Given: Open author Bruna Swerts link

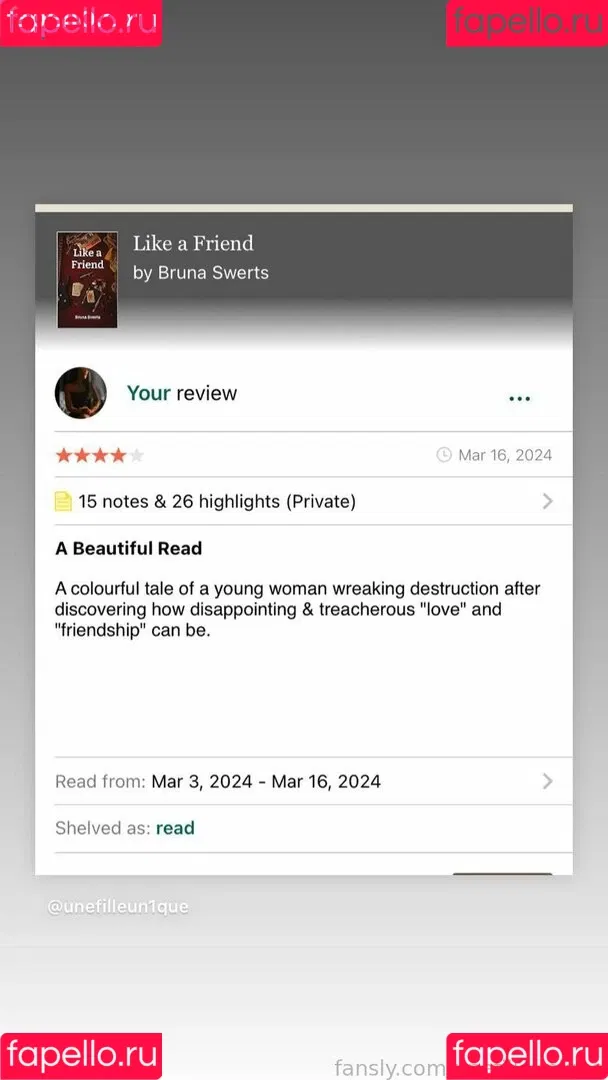Looking at the screenshot, I should pos(201,273).
